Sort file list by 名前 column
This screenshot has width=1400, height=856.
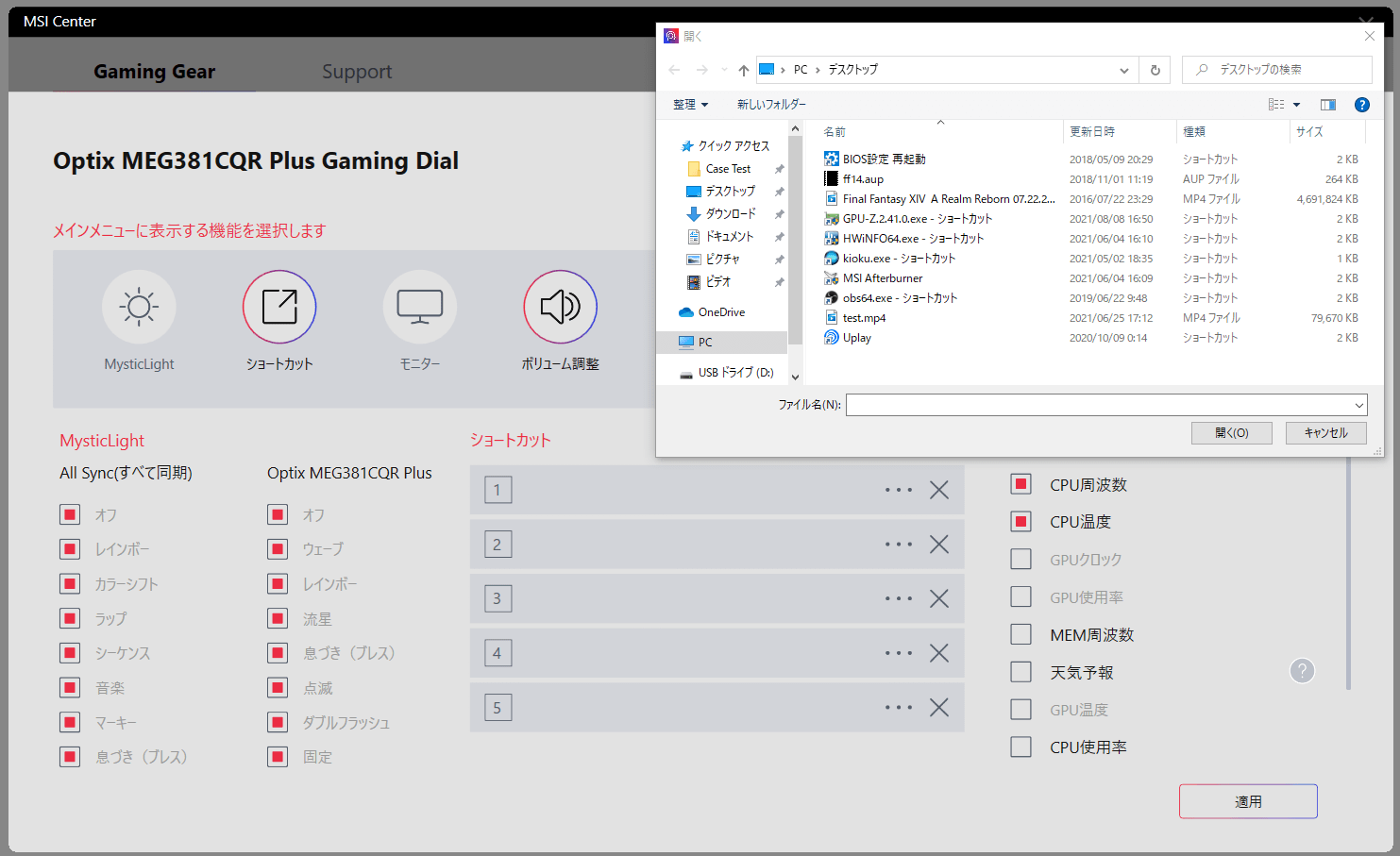click(x=835, y=132)
